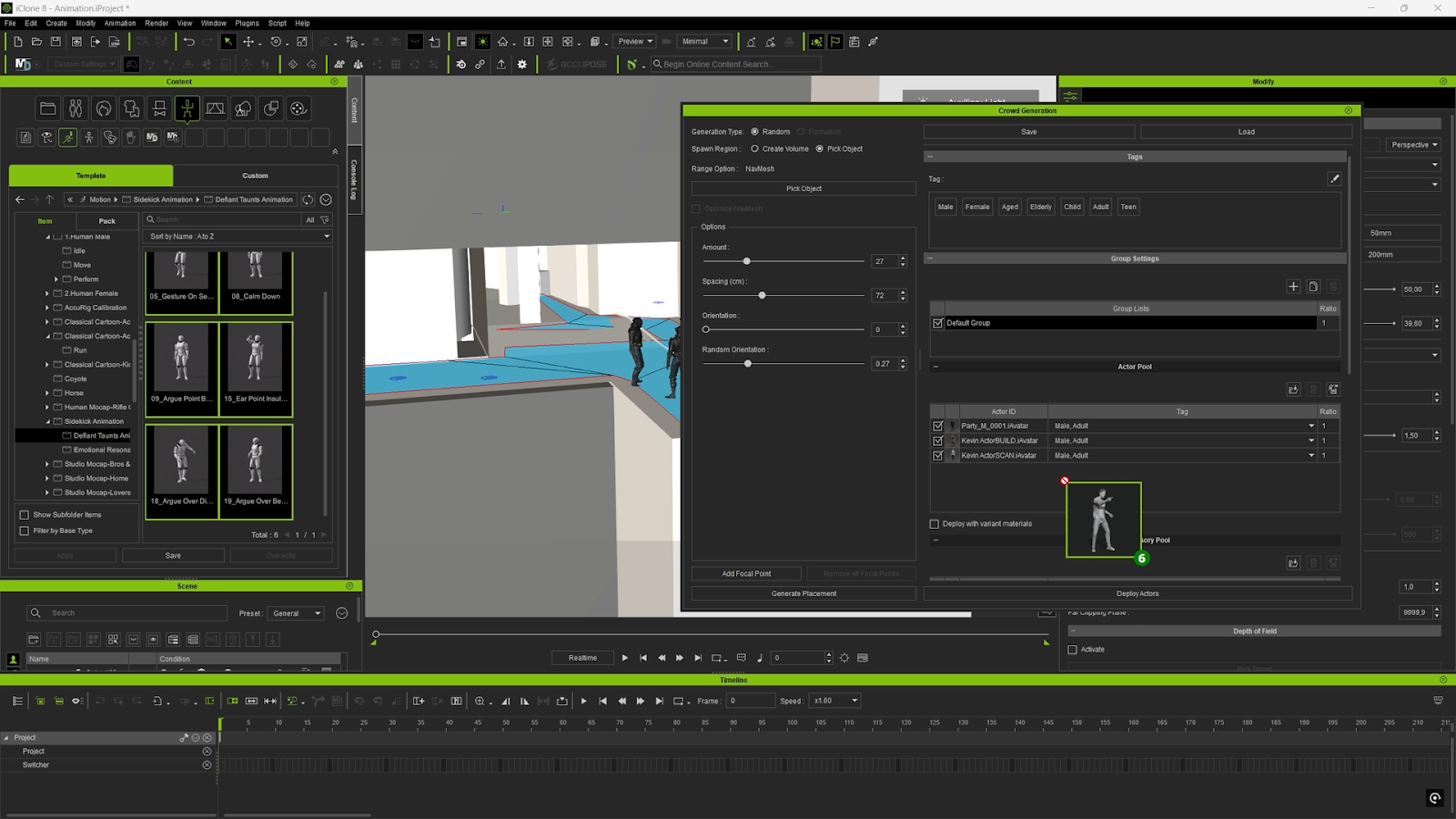1456x819 pixels.
Task: Open the General preset dropdown in Scene
Action: point(296,613)
